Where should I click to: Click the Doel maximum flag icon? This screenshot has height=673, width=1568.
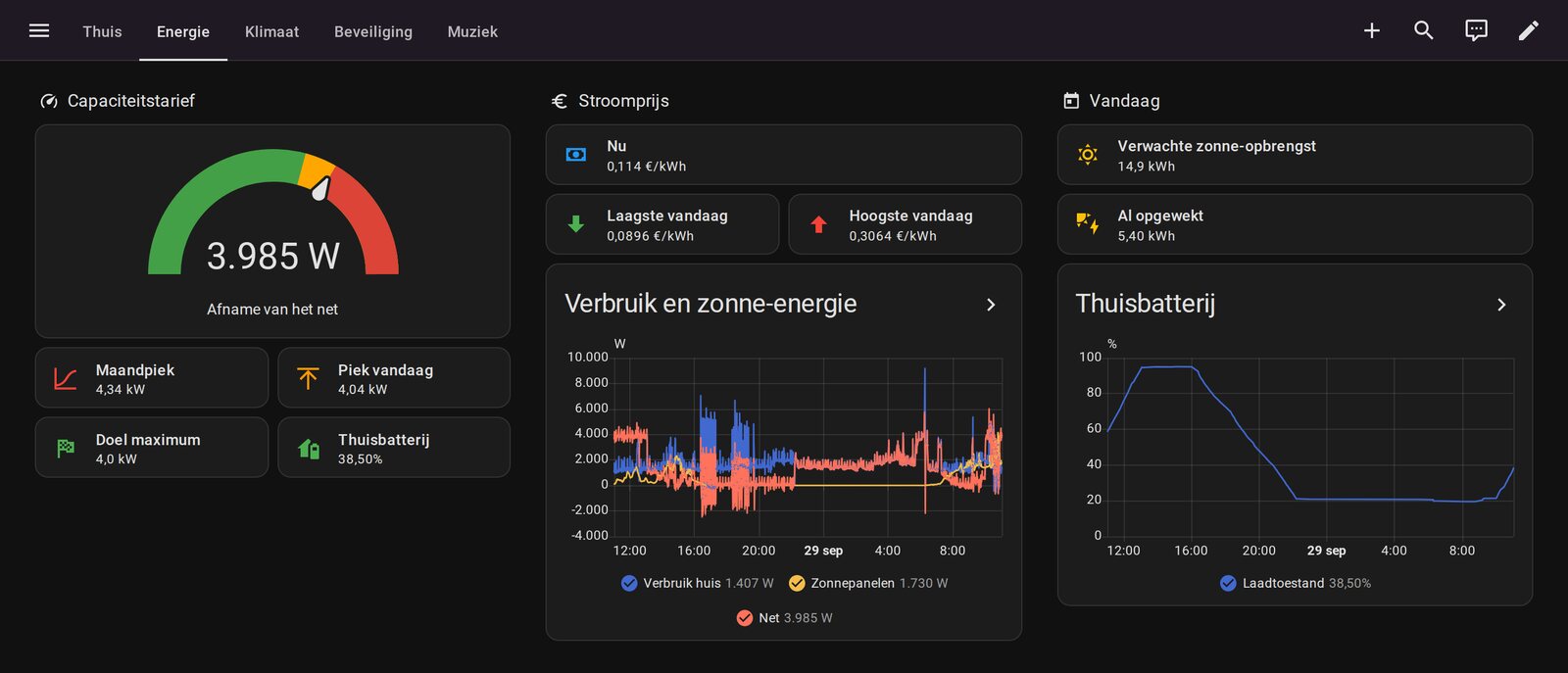tap(66, 448)
